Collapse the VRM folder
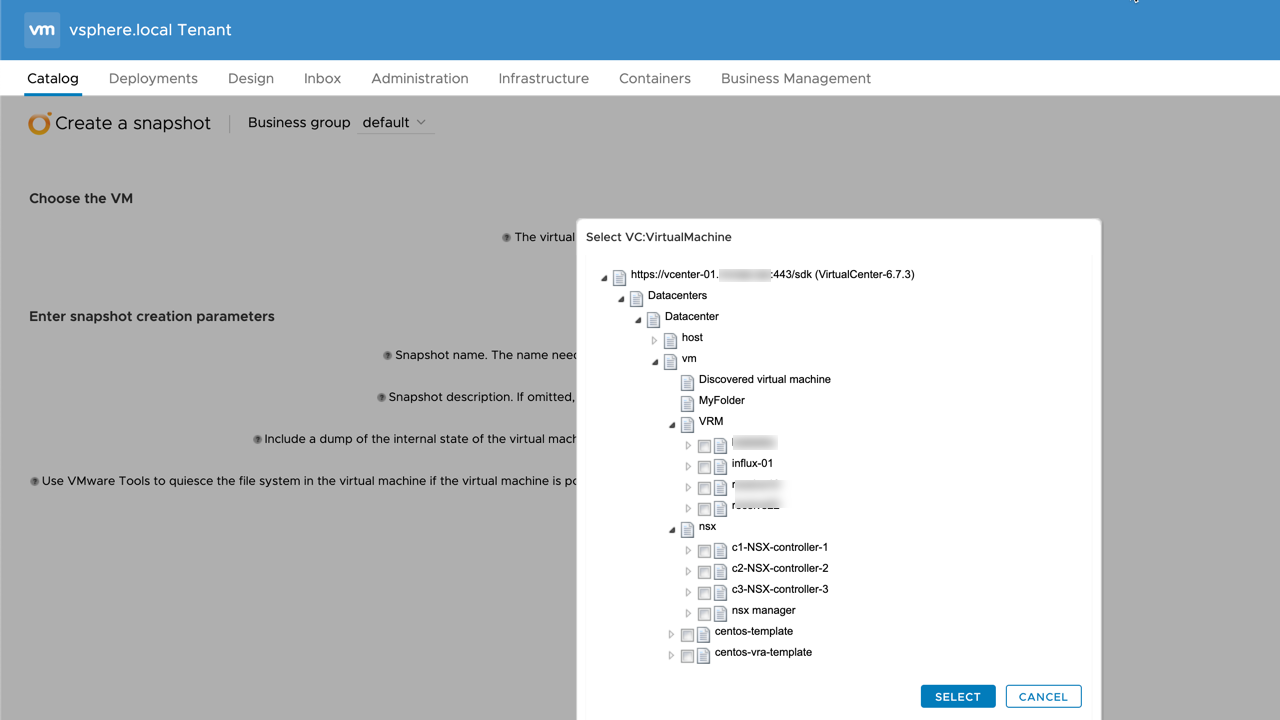This screenshot has height=720, width=1280. pyautogui.click(x=672, y=425)
